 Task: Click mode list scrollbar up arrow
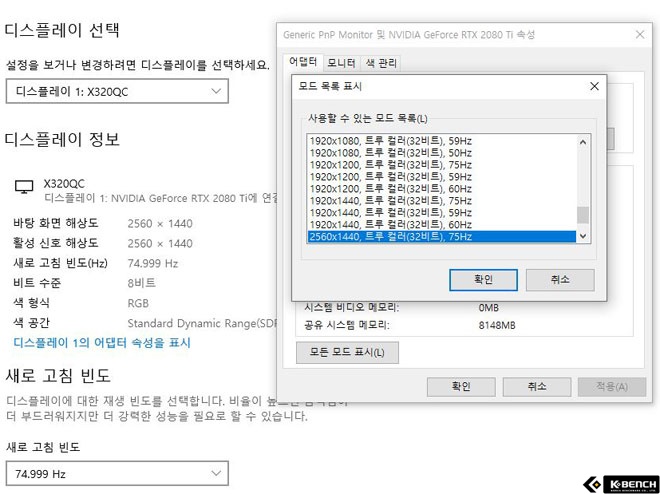point(583,142)
